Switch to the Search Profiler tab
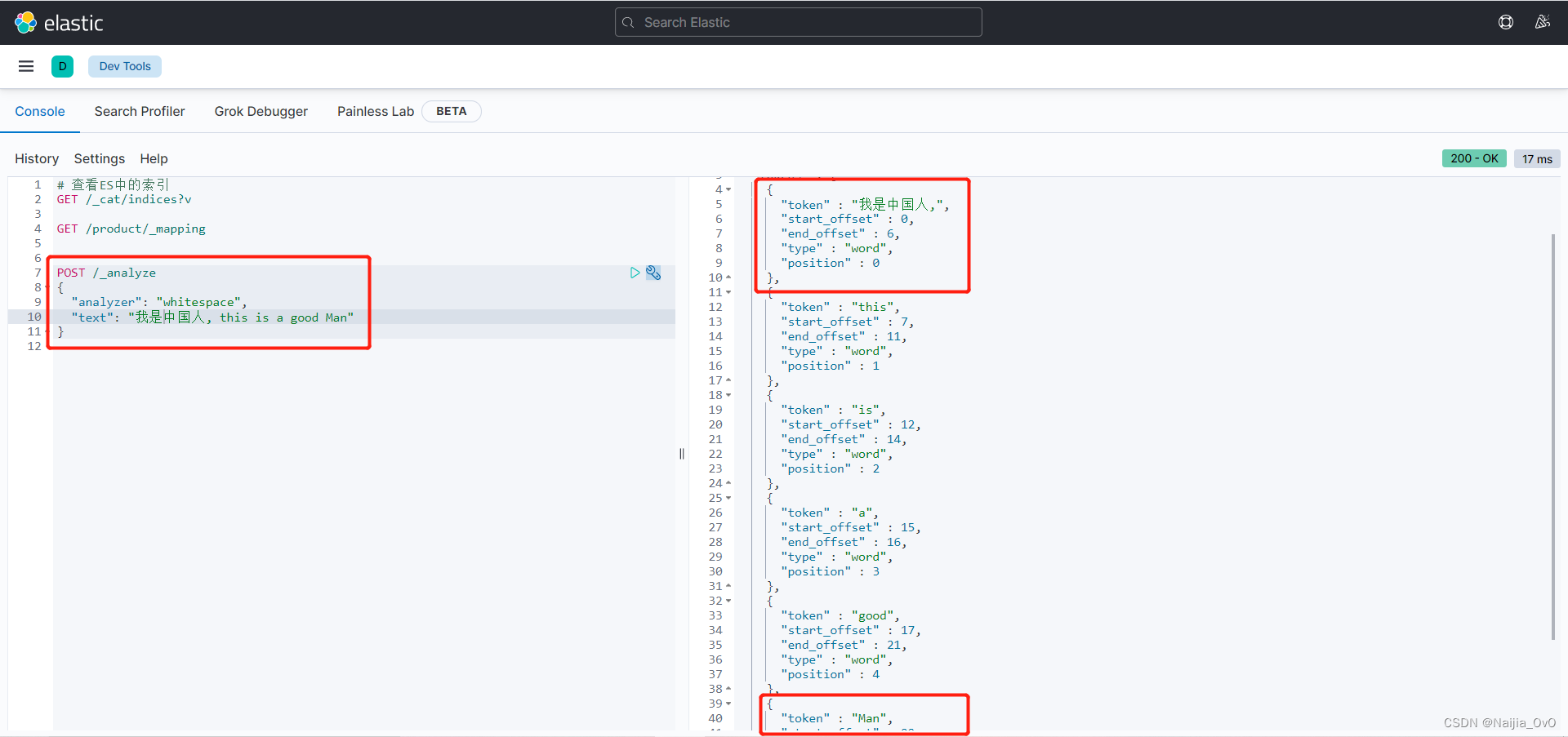Image resolution: width=1568 pixels, height=737 pixels. 140,111
